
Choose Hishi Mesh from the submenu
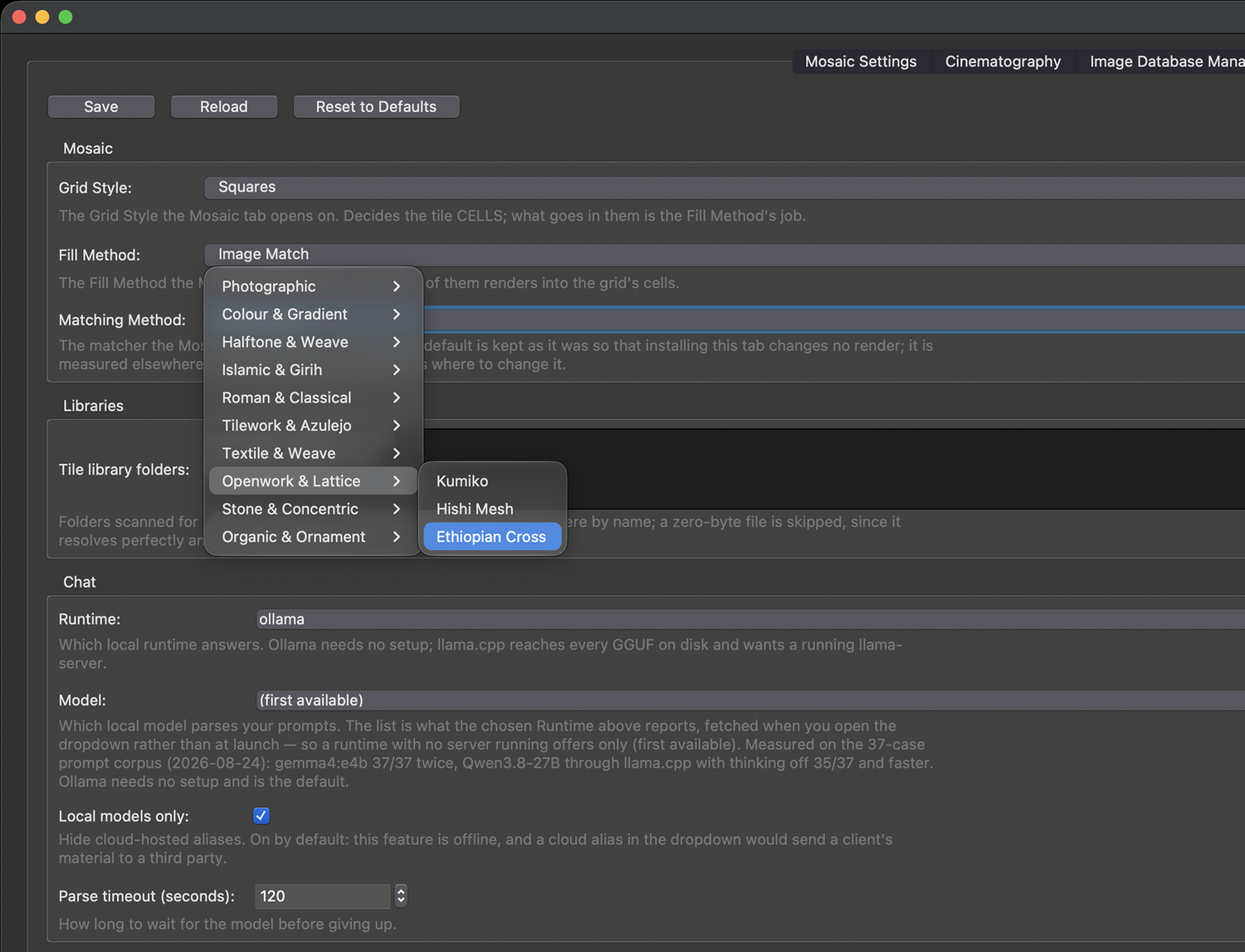tap(492, 509)
